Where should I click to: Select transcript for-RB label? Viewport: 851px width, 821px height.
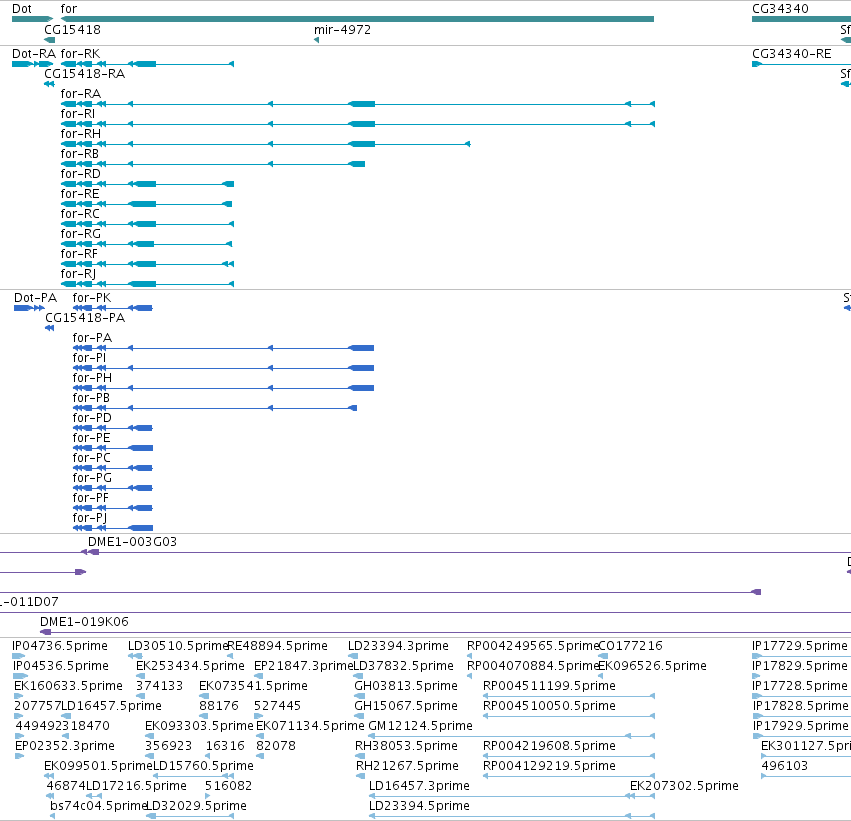pos(80,154)
